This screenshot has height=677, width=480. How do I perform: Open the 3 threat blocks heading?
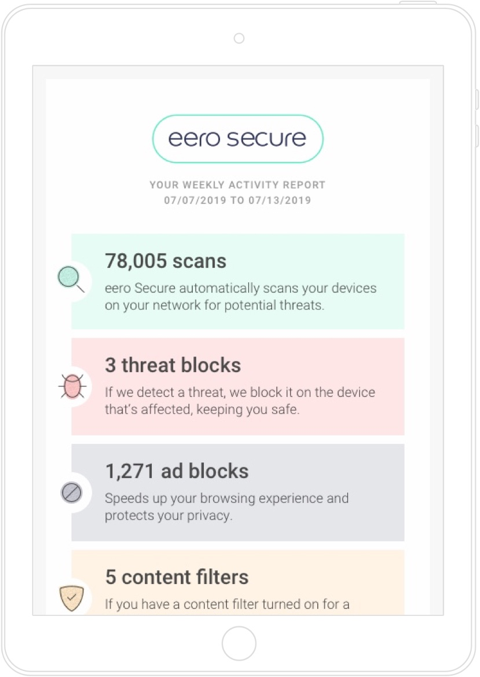(173, 365)
